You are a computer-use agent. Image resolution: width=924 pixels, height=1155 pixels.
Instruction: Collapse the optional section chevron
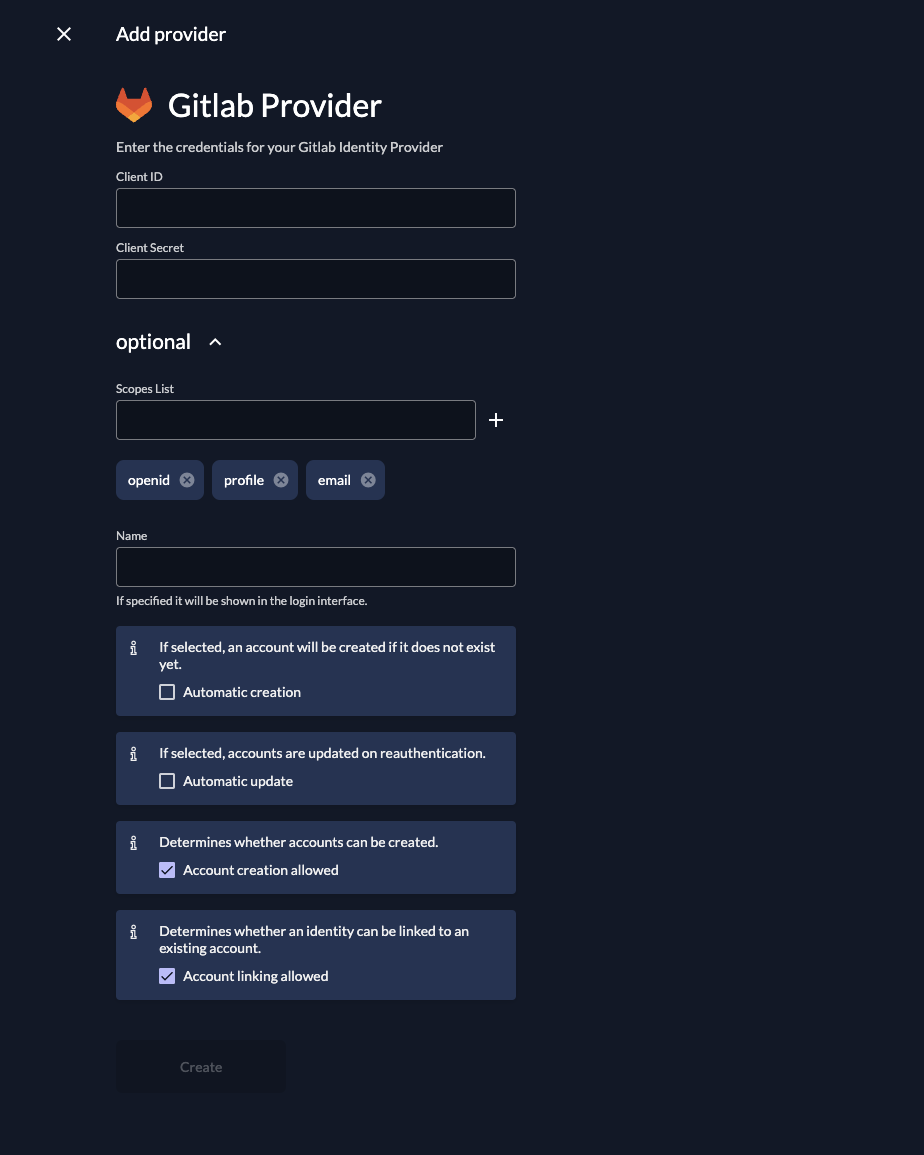215,342
